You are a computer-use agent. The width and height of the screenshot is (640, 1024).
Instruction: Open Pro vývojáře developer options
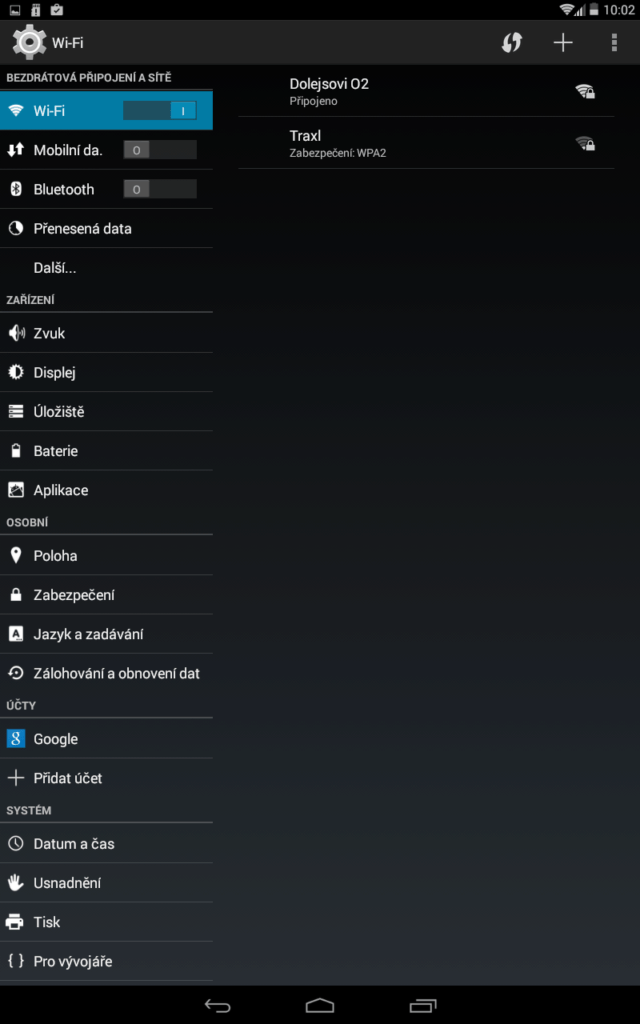pyautogui.click(x=106, y=961)
